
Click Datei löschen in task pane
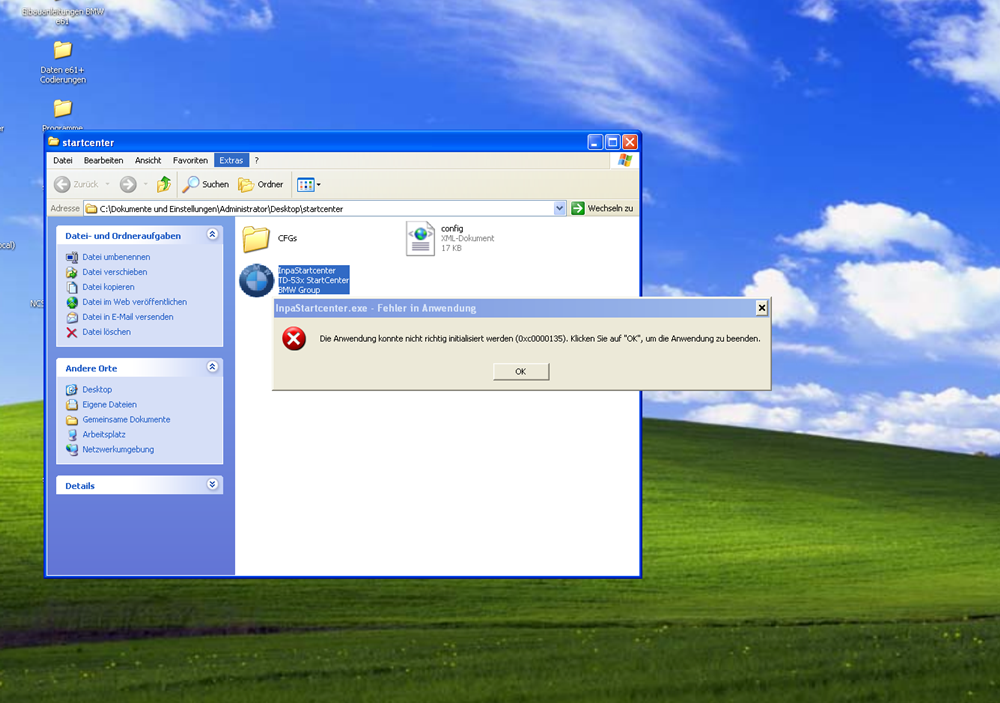(106, 332)
